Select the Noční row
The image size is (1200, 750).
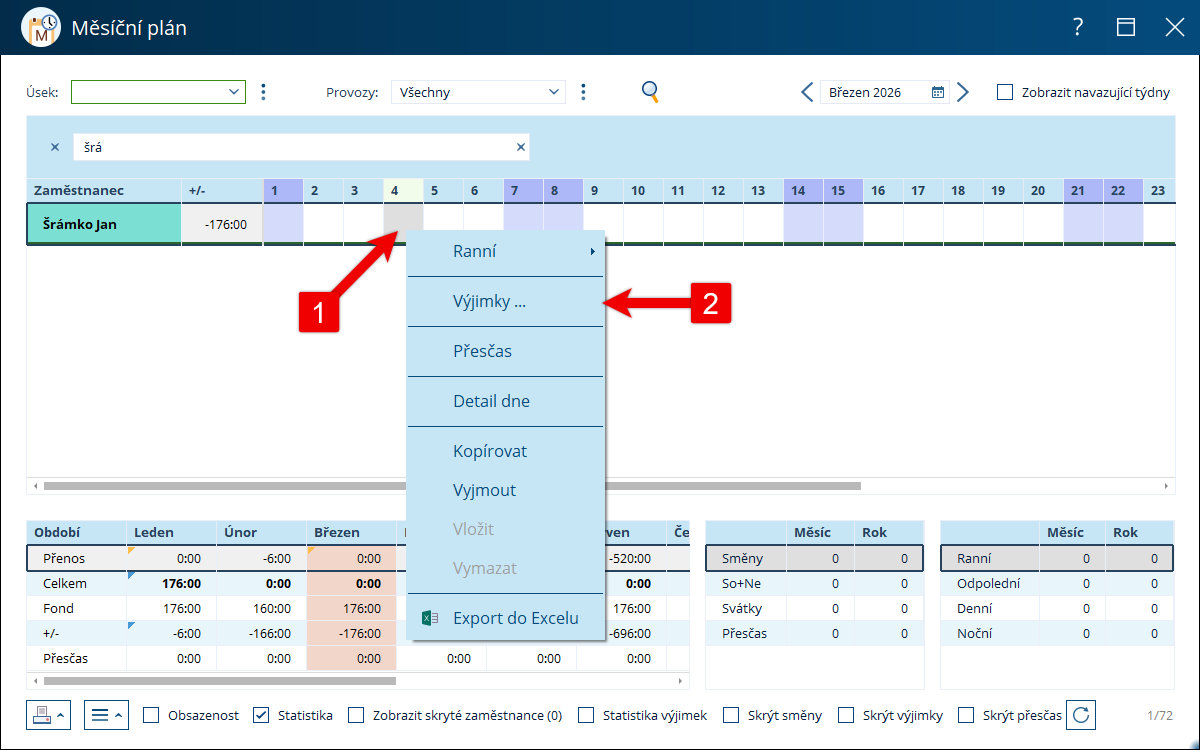1057,633
